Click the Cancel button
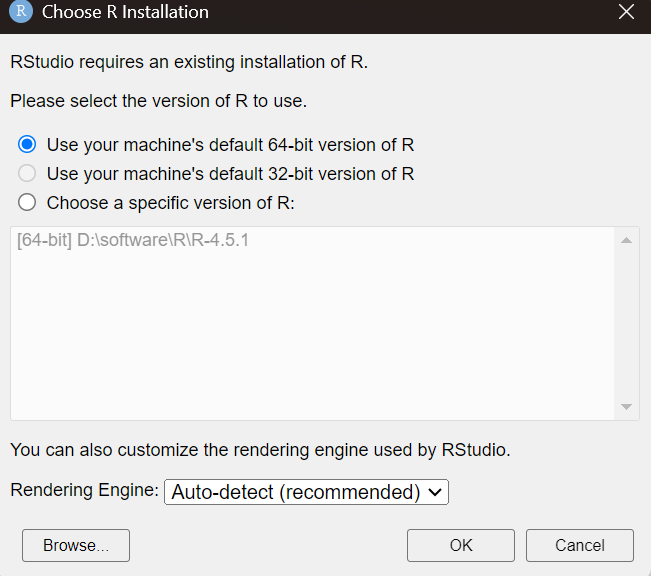This screenshot has height=576, width=651. click(580, 545)
